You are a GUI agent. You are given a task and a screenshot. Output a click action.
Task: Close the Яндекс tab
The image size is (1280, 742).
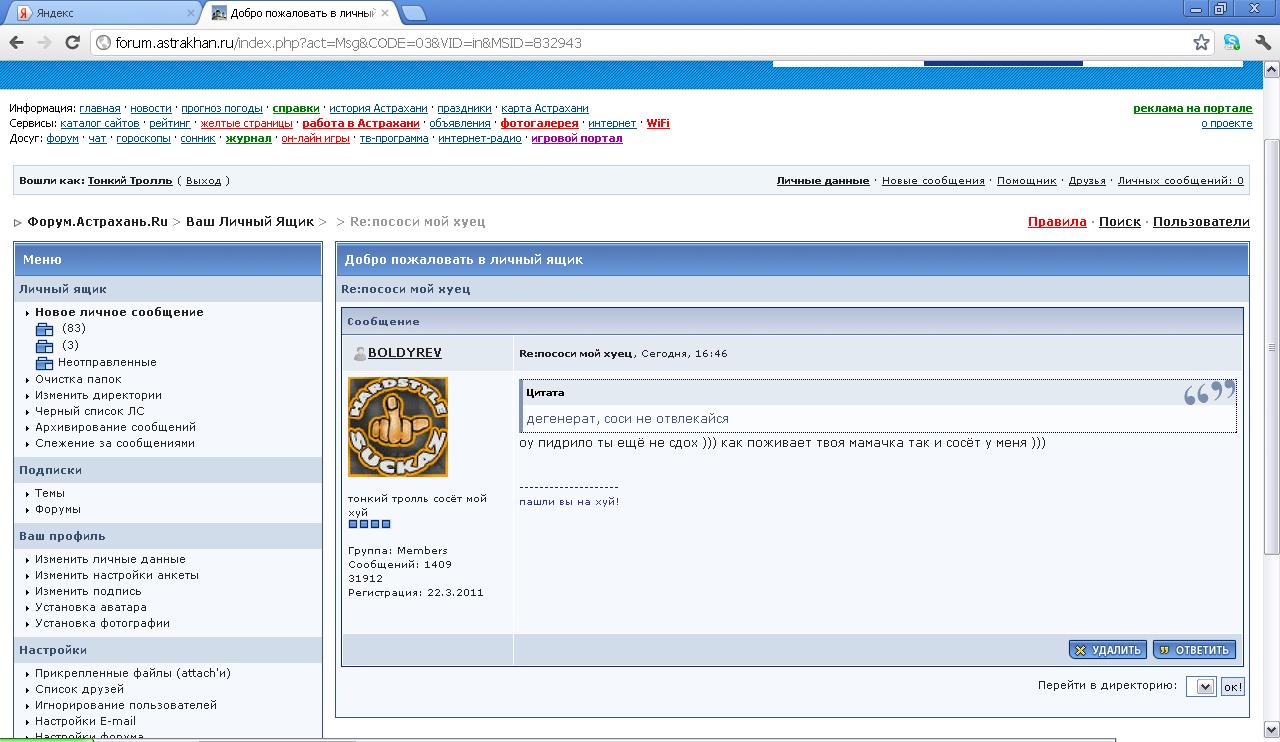[x=190, y=13]
